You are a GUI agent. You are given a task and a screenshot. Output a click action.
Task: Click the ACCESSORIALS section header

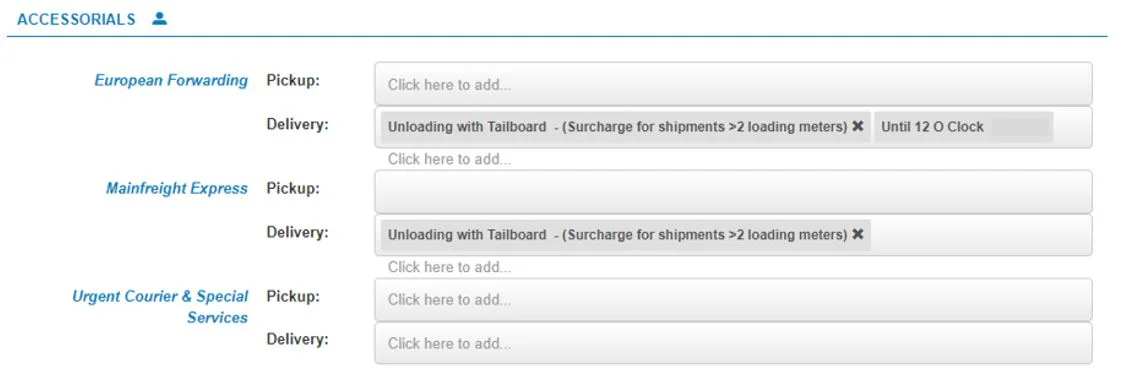click(x=76, y=20)
